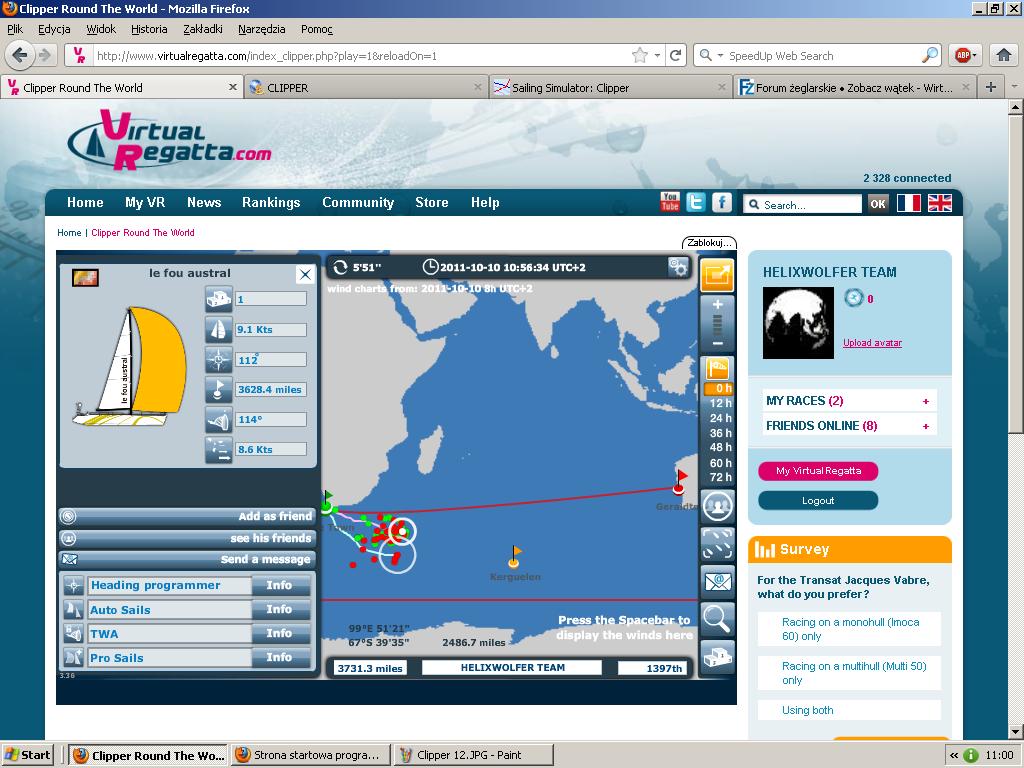Image resolution: width=1024 pixels, height=768 pixels.
Task: Open the podium rankings icon
Action: coord(717,657)
